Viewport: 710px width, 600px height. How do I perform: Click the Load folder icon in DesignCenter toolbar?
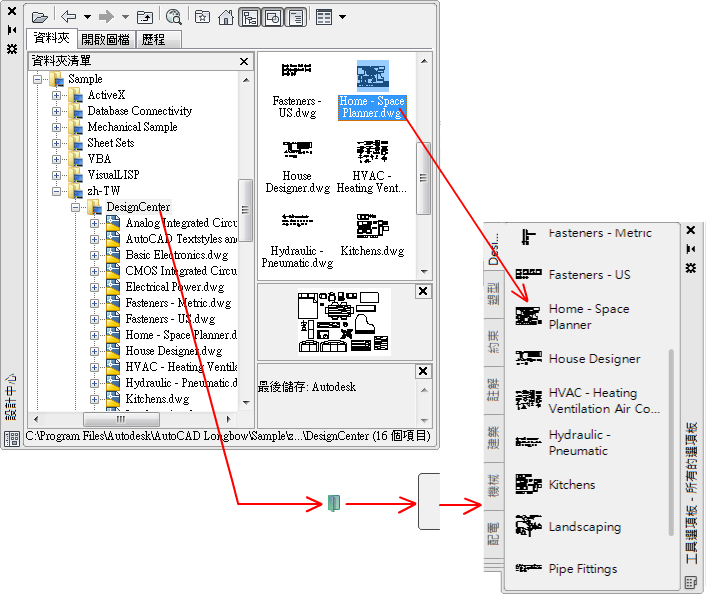click(40, 18)
